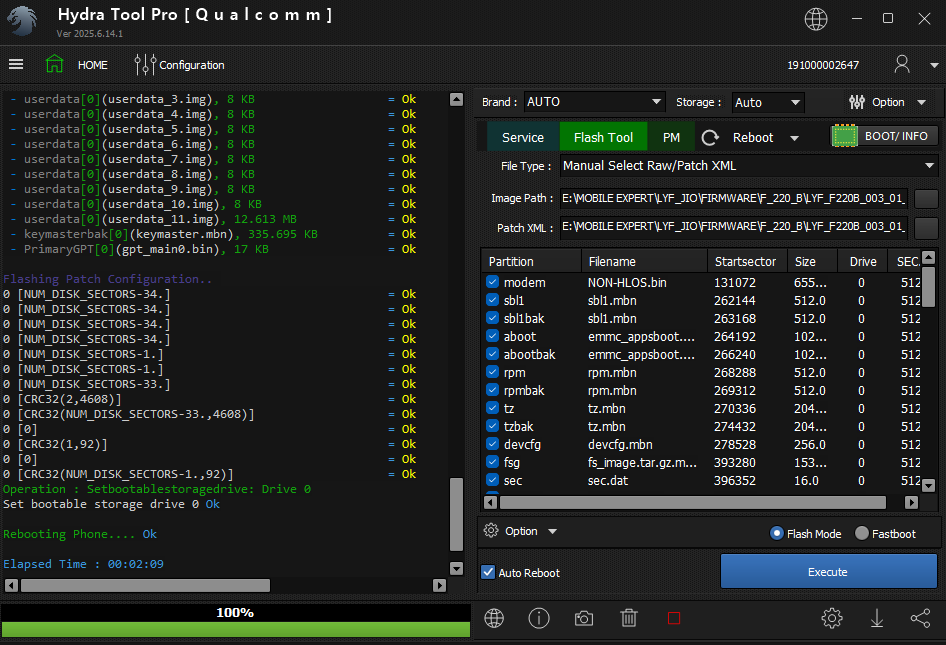
Task: Switch to the PM tab
Action: [671, 138]
